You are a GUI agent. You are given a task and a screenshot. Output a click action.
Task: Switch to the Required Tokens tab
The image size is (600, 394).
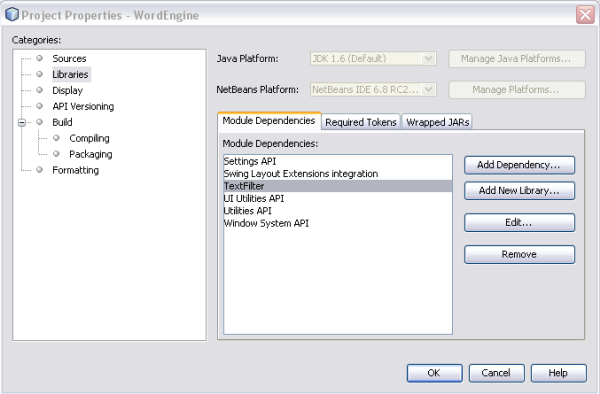coord(361,122)
